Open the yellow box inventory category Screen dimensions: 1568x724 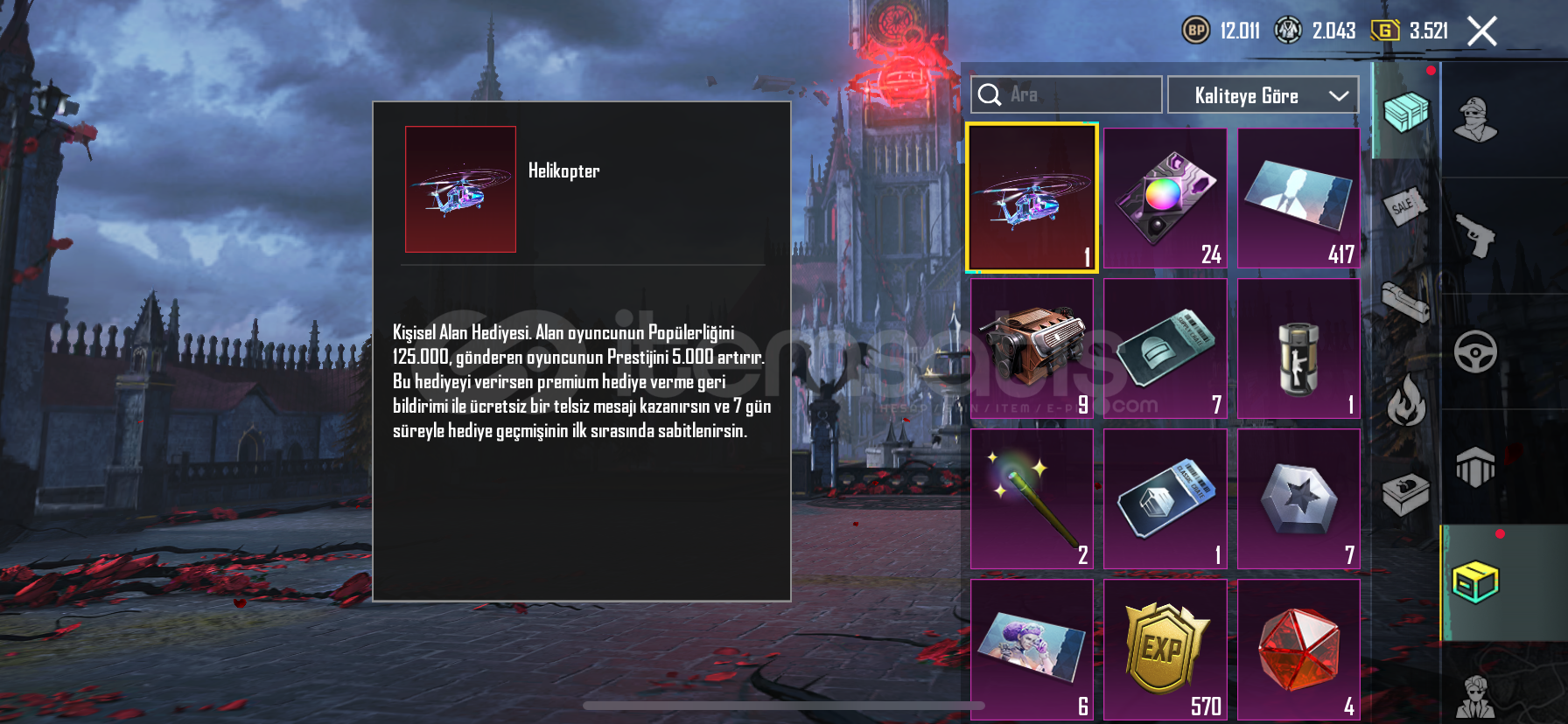(x=1476, y=583)
